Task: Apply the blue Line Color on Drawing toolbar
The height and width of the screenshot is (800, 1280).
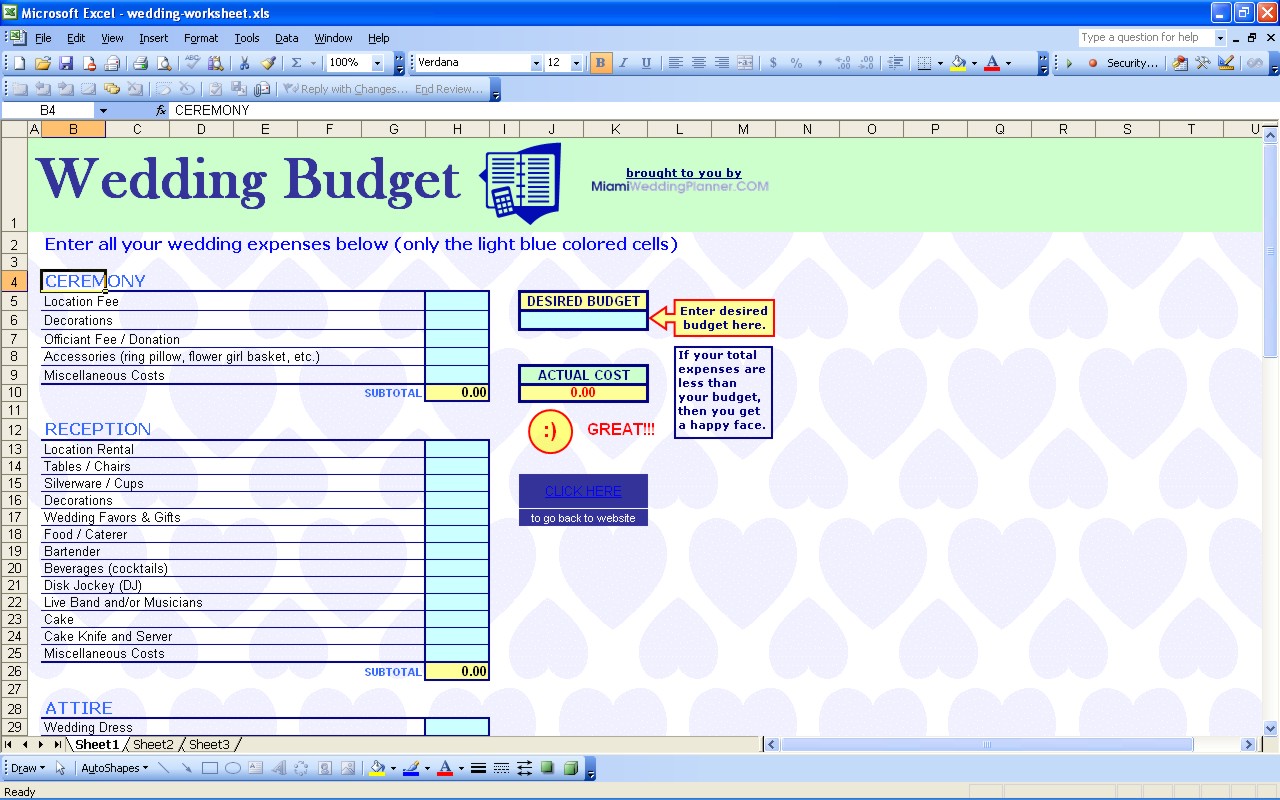Action: [411, 768]
